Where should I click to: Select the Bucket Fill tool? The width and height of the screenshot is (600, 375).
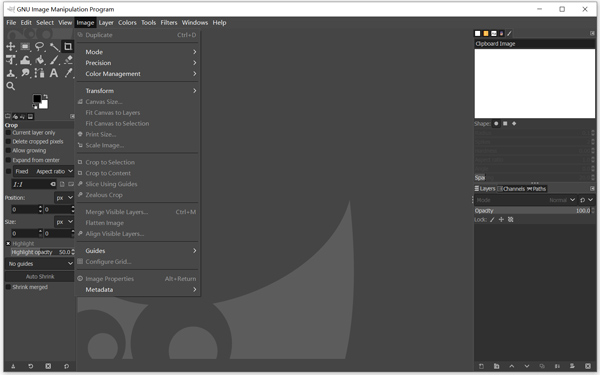pos(40,60)
